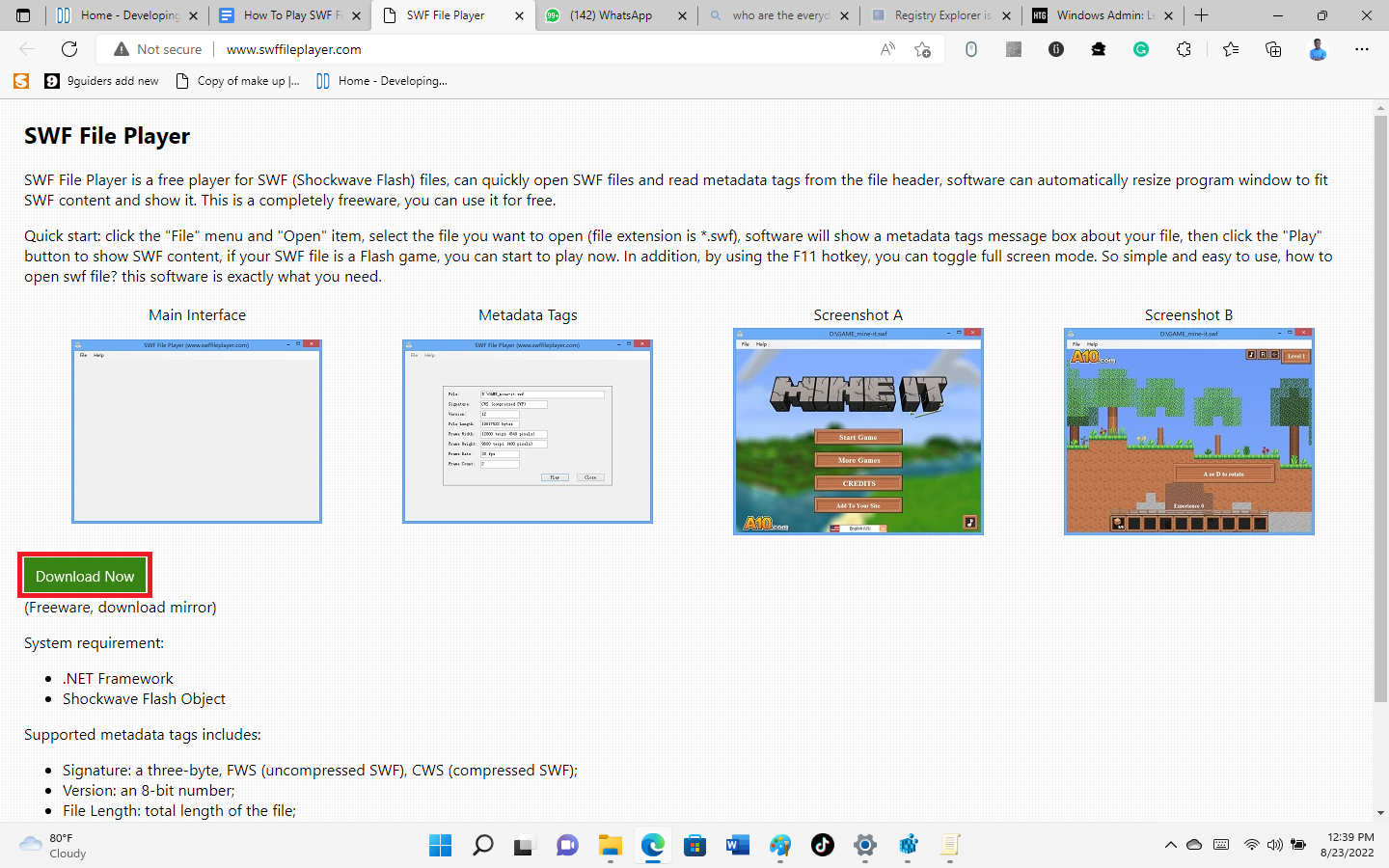
Task: Open the Screenshot A thumbnail
Action: point(858,431)
